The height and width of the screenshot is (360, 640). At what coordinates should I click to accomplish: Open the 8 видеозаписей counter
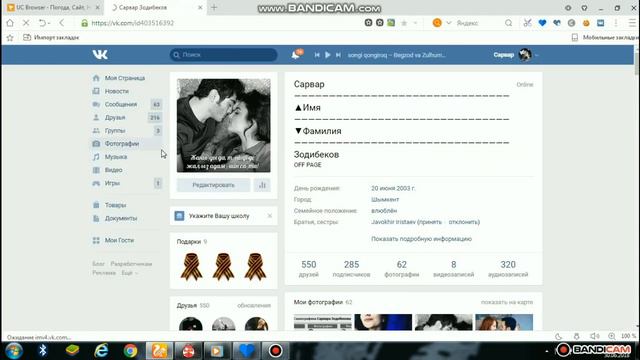[453, 269]
